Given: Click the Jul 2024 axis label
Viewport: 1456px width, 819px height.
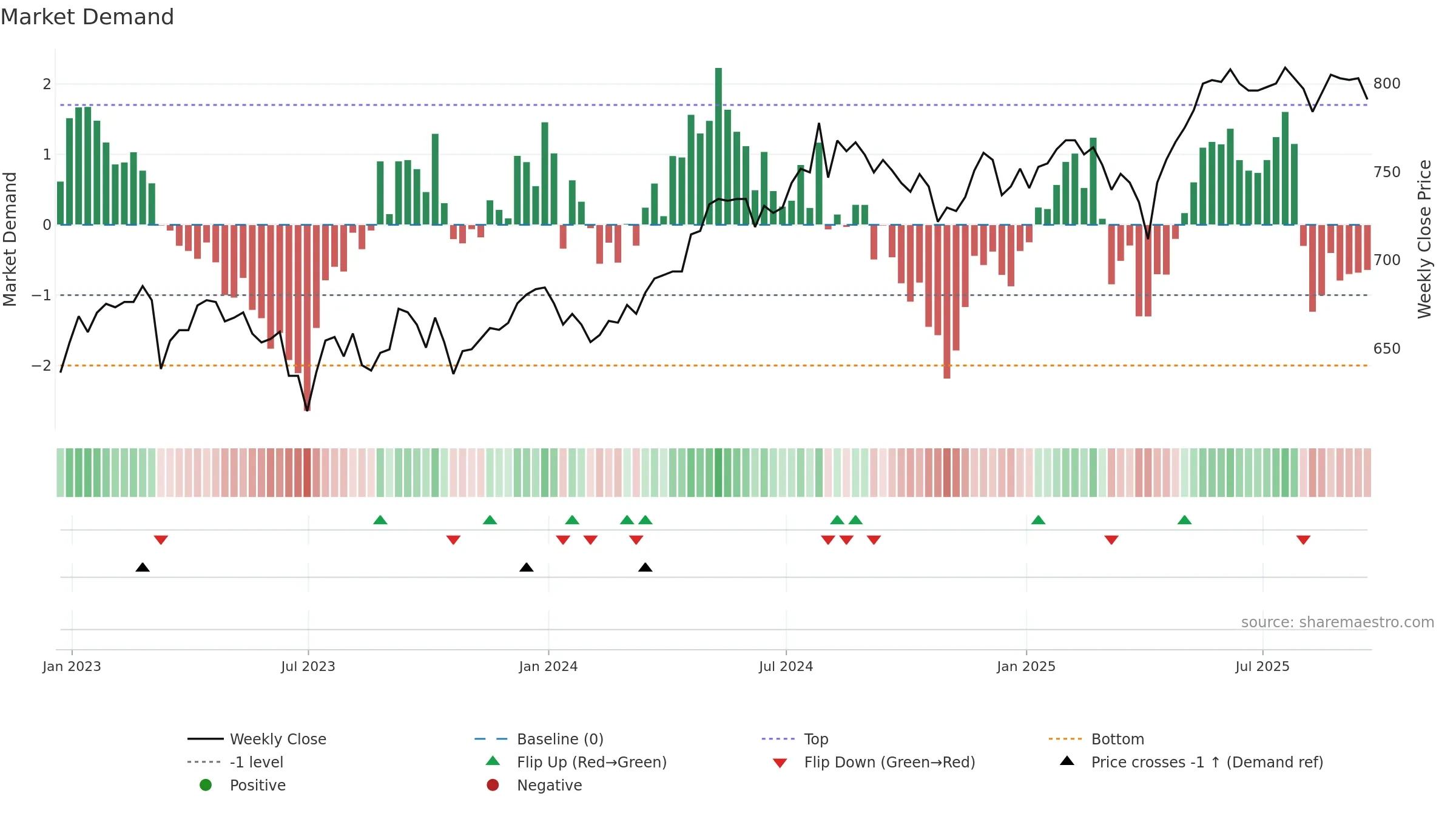Looking at the screenshot, I should (786, 666).
